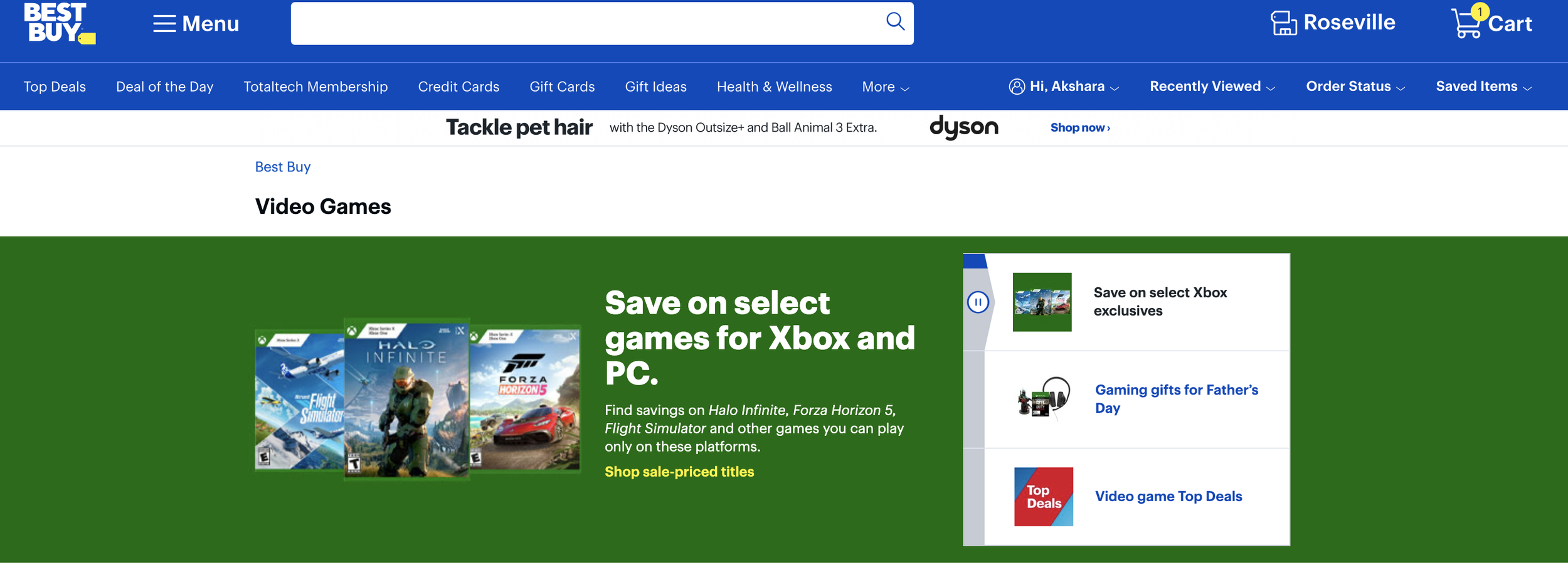
Task: Click the Save on select games headline
Action: tap(760, 338)
